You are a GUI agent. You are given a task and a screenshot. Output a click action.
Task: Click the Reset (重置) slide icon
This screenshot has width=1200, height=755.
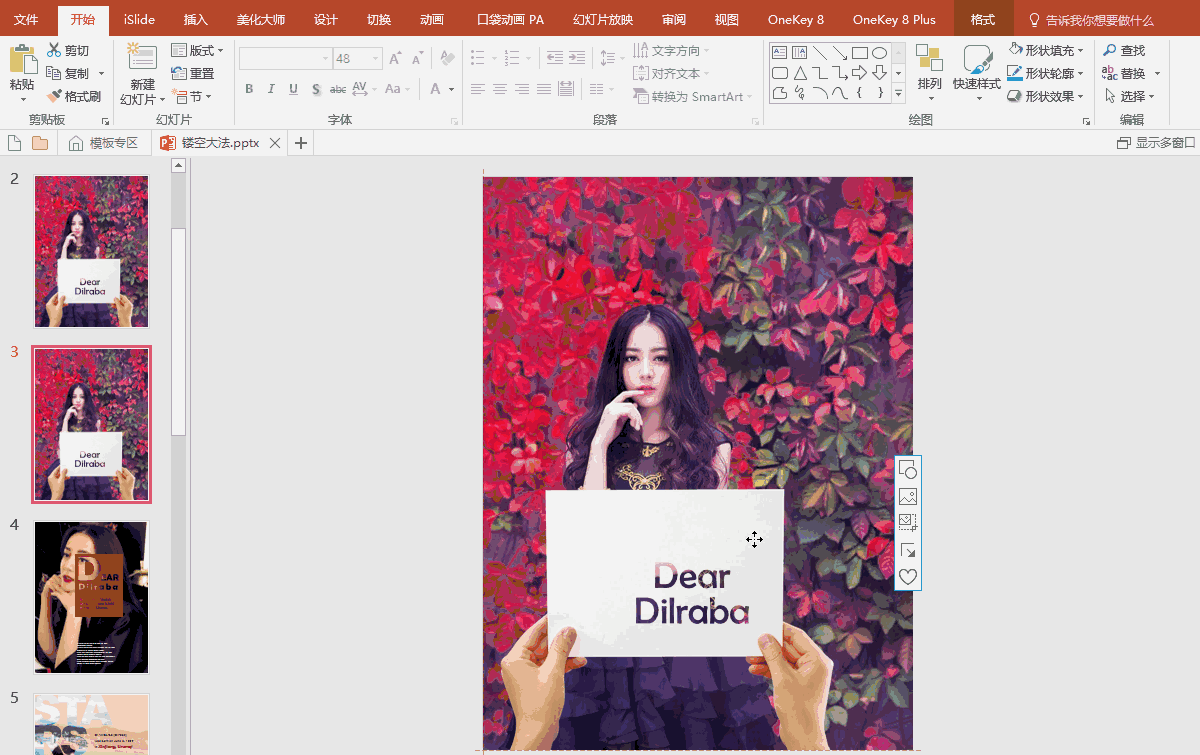179,73
